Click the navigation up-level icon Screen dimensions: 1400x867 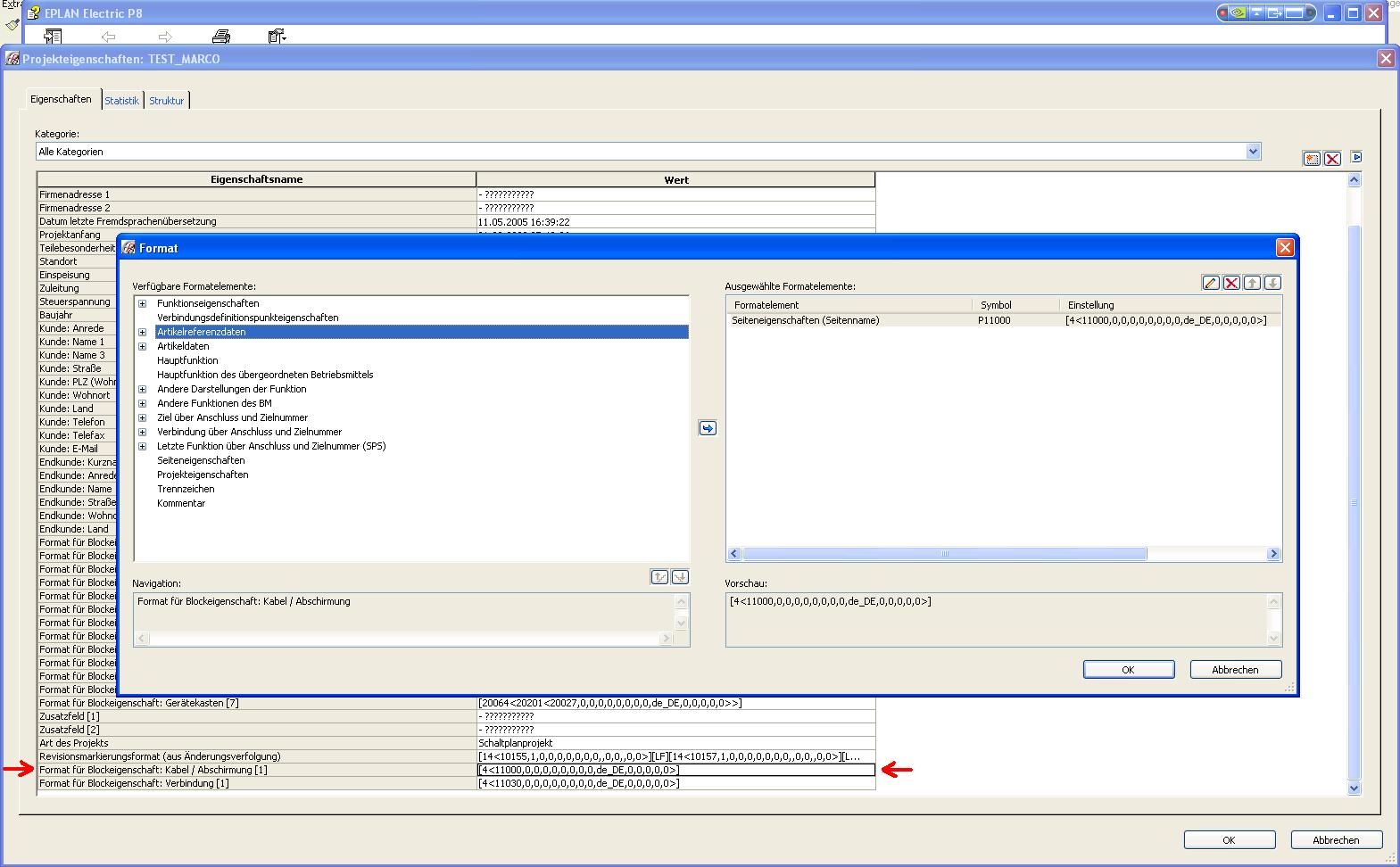click(x=659, y=577)
